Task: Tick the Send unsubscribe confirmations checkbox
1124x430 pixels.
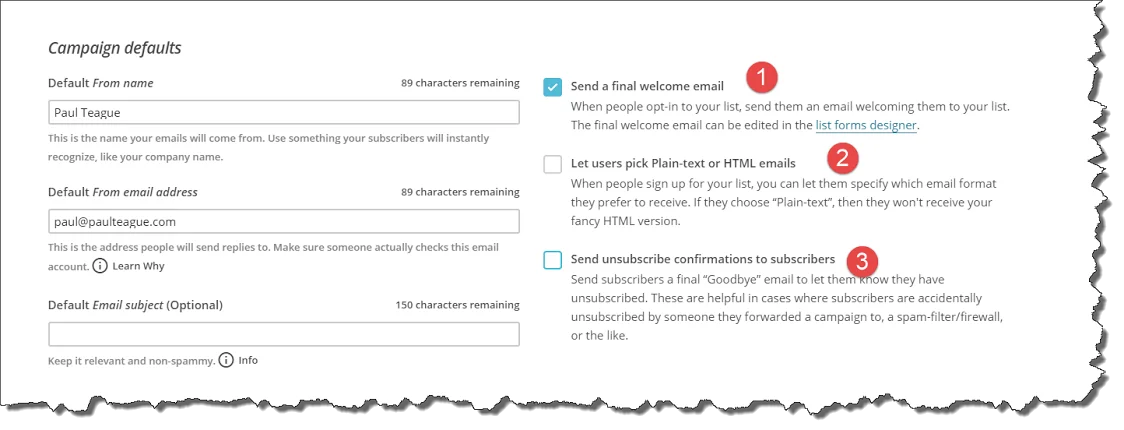Action: tap(553, 260)
